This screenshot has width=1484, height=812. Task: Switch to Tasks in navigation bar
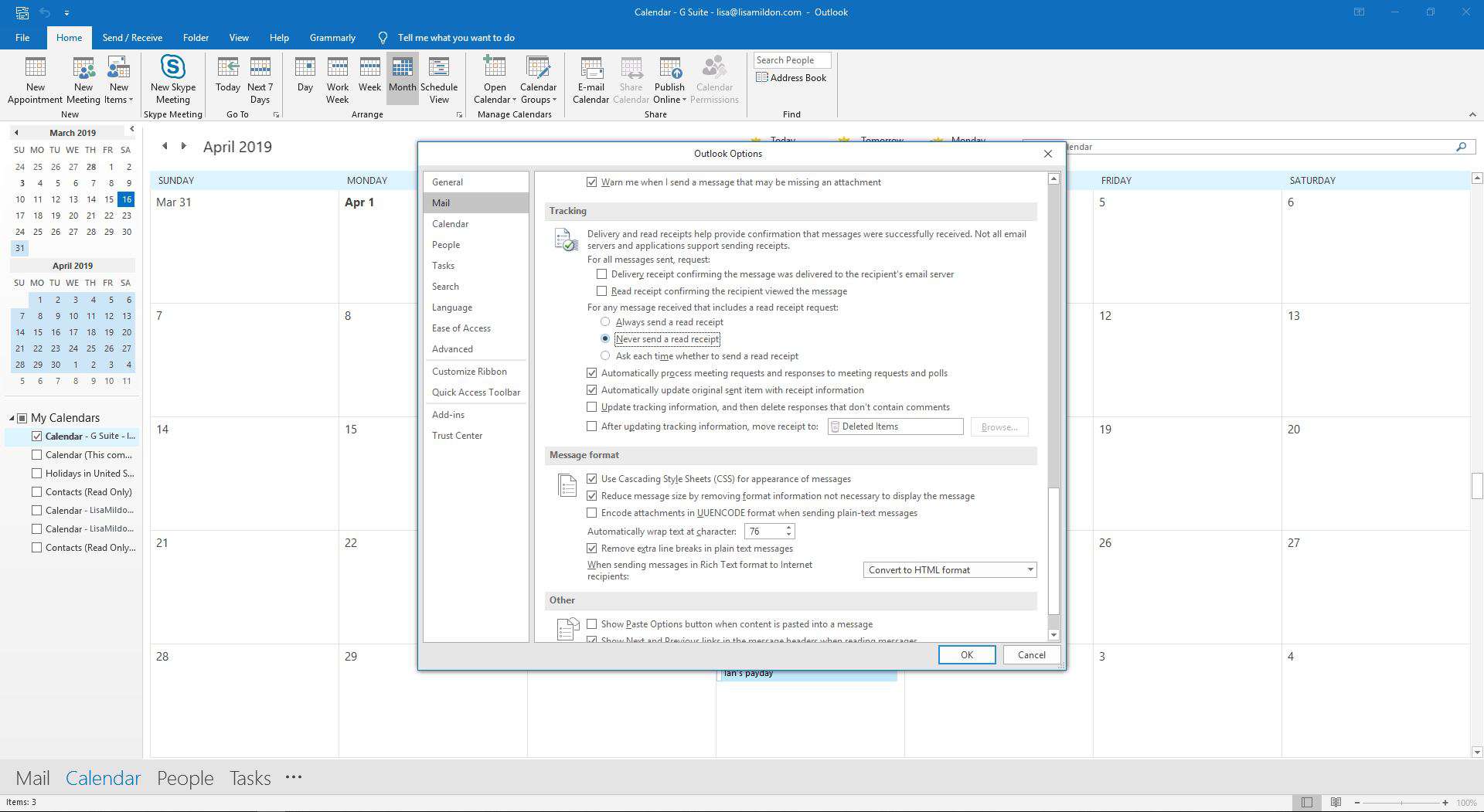(x=250, y=778)
